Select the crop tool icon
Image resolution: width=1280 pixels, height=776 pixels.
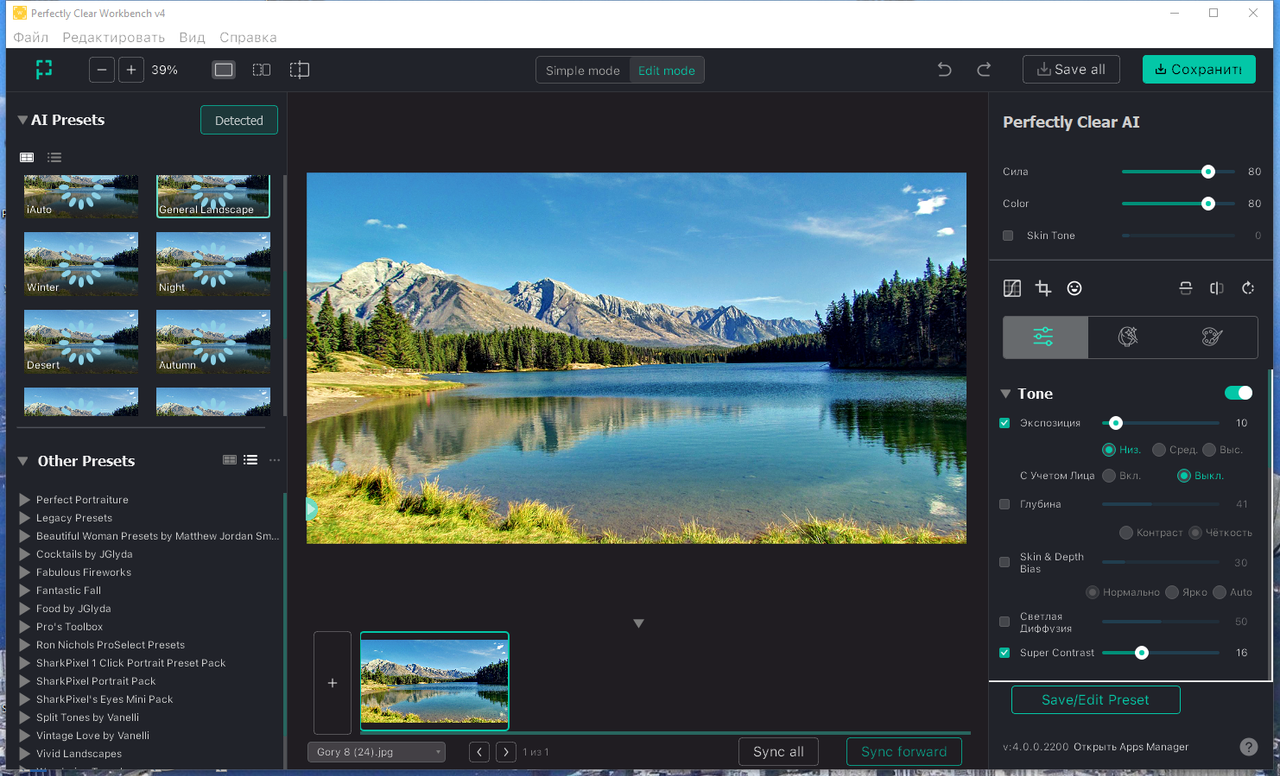pos(1043,288)
